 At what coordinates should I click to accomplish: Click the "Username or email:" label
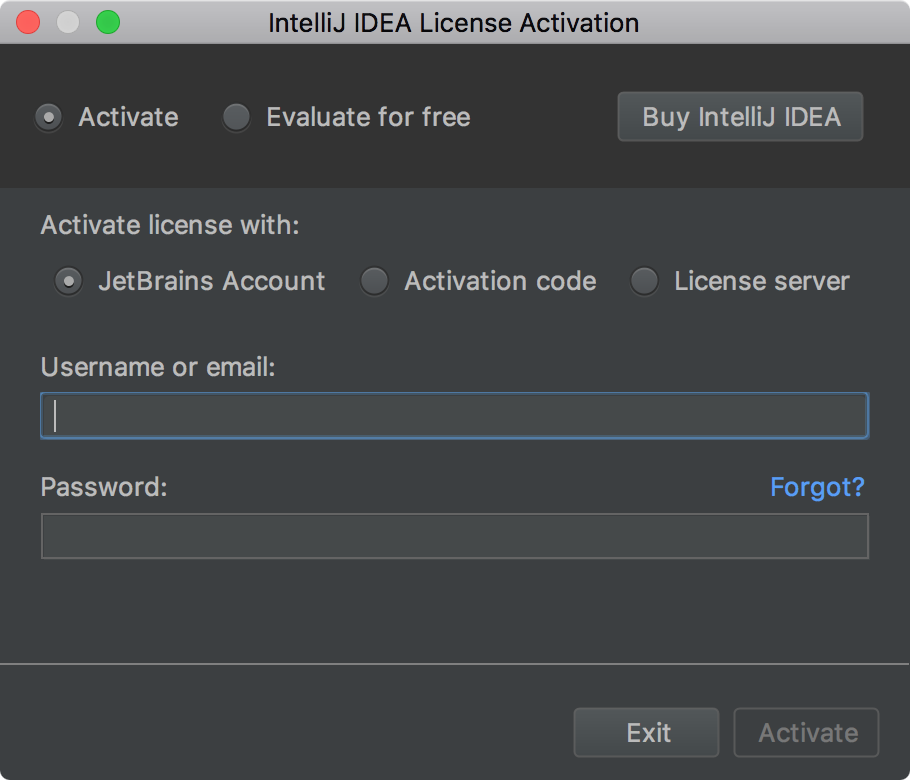tap(158, 367)
